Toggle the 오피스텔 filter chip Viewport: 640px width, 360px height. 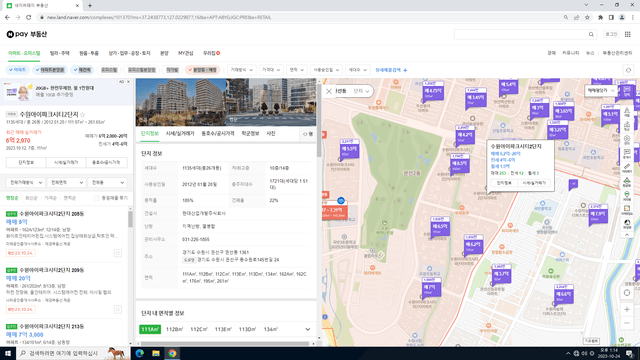click(x=109, y=70)
